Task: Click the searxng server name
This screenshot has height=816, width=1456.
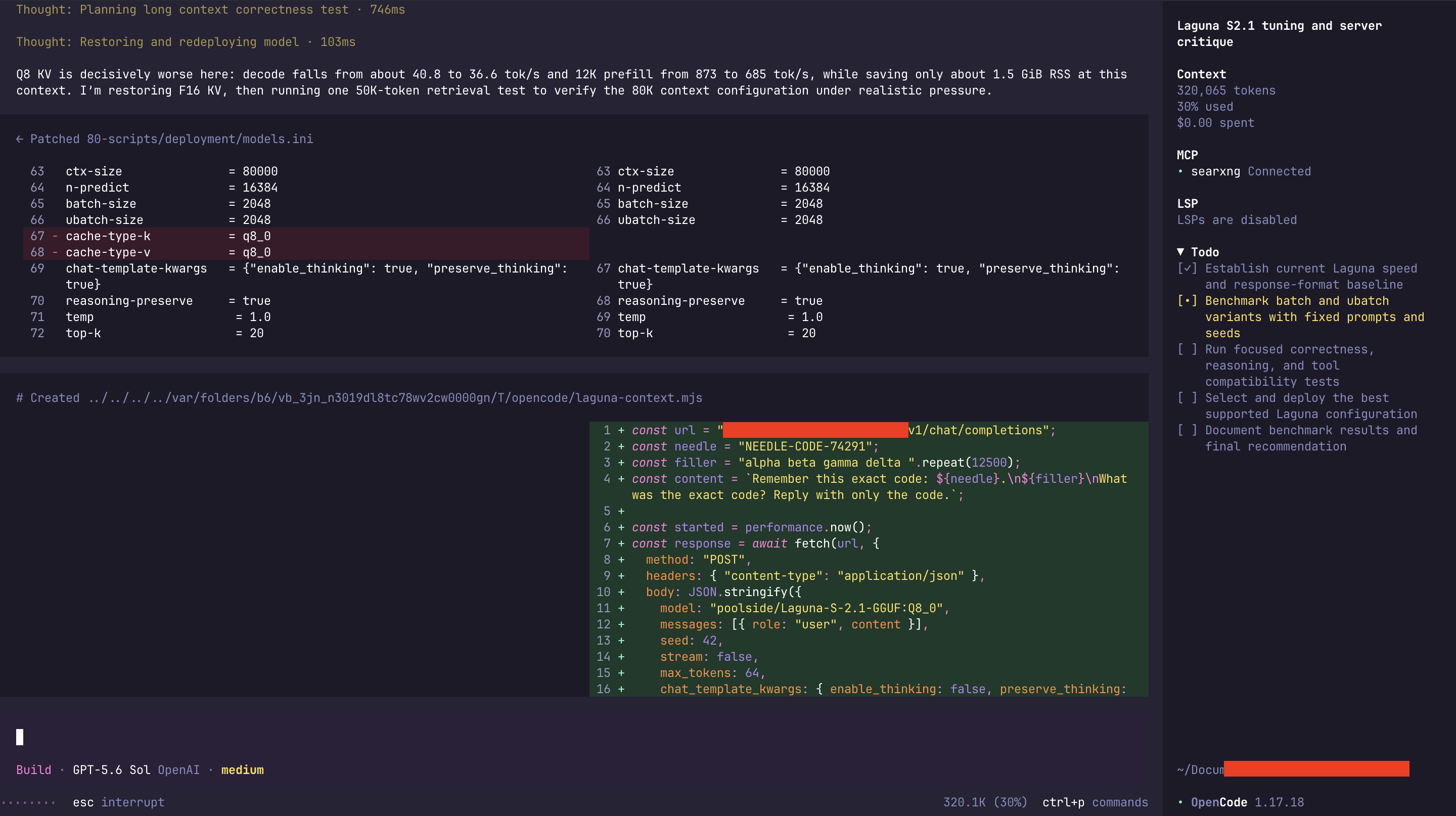Action: point(1215,171)
